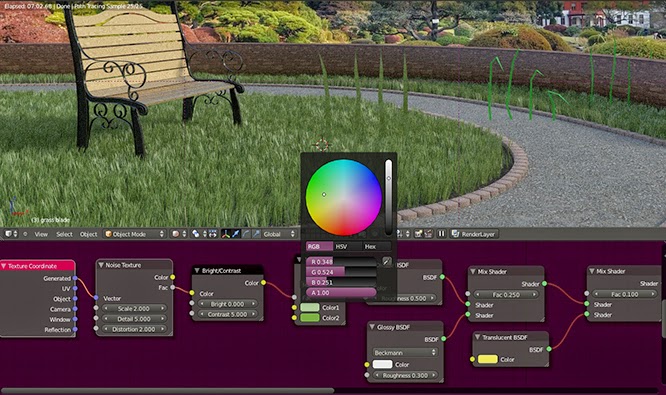Collapse the Mix Shader node with Fac 0.100
This screenshot has width=666, height=395.
click(592, 271)
